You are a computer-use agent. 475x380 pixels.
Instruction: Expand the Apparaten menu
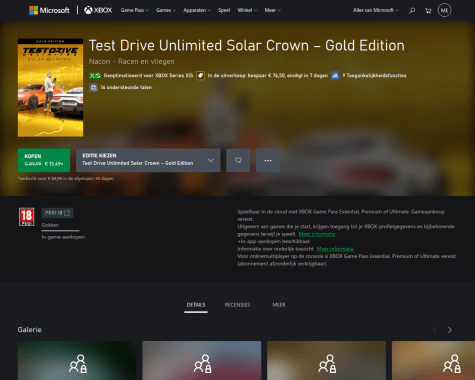(197, 10)
